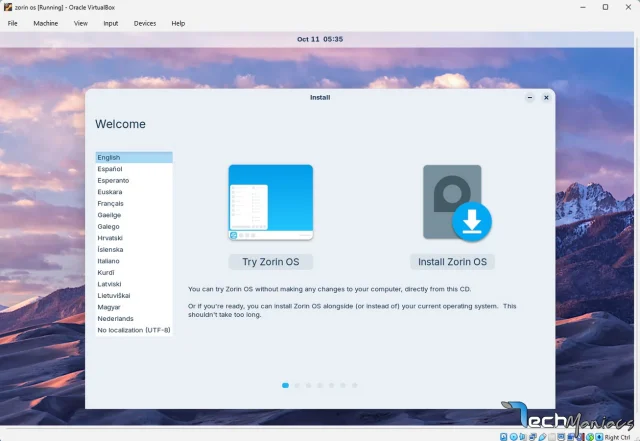Select Kurdî in the language list
The width and height of the screenshot is (640, 441).
click(134, 272)
